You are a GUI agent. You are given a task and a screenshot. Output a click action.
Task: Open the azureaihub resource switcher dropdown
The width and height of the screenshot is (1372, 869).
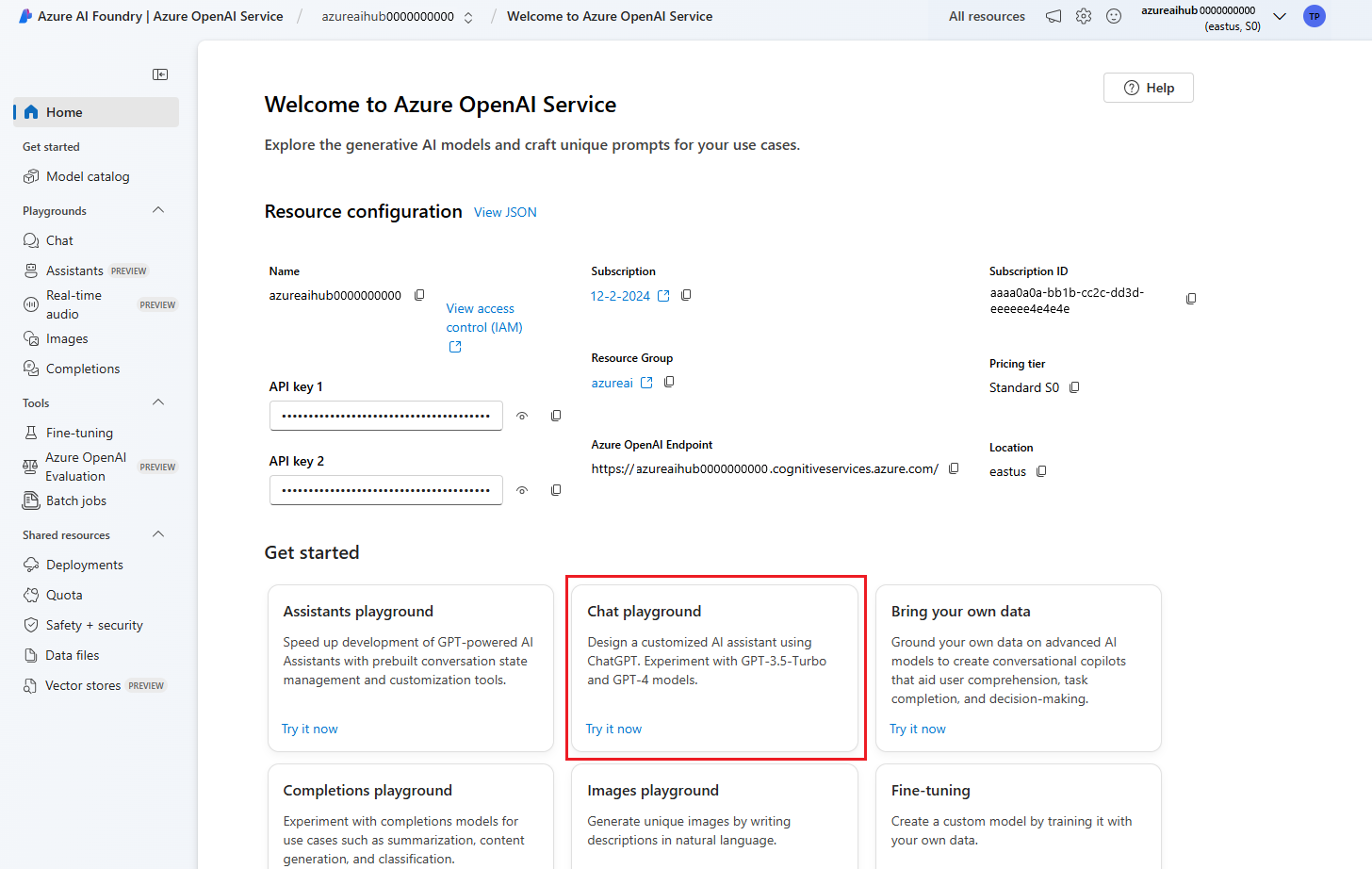pyautogui.click(x=468, y=16)
